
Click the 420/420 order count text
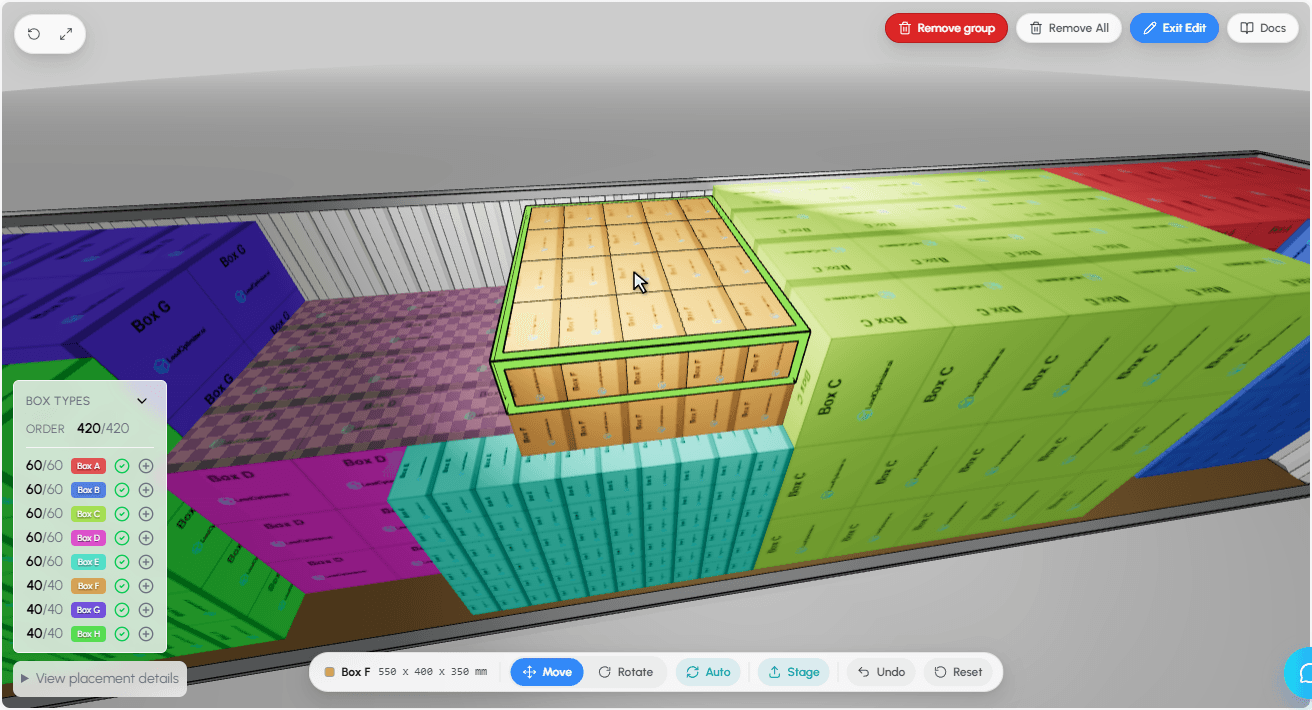[103, 428]
